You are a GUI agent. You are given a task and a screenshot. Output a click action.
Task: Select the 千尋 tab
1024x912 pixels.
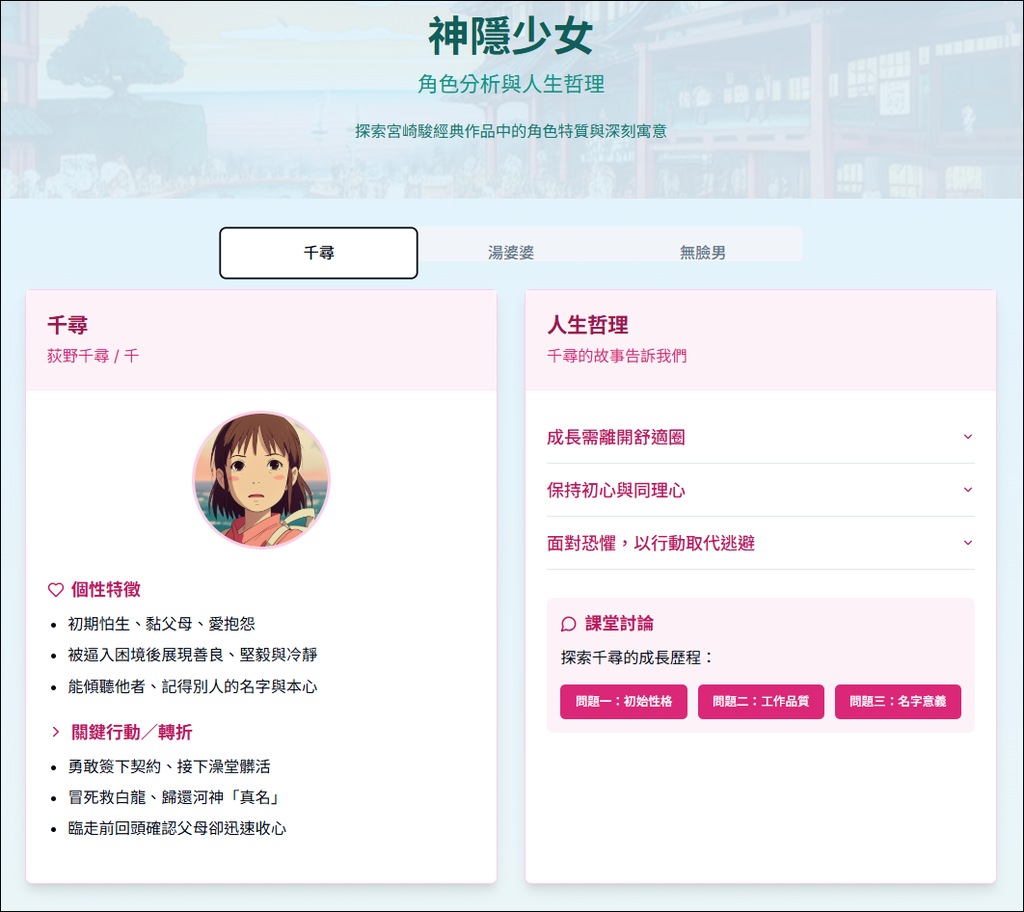coord(318,253)
